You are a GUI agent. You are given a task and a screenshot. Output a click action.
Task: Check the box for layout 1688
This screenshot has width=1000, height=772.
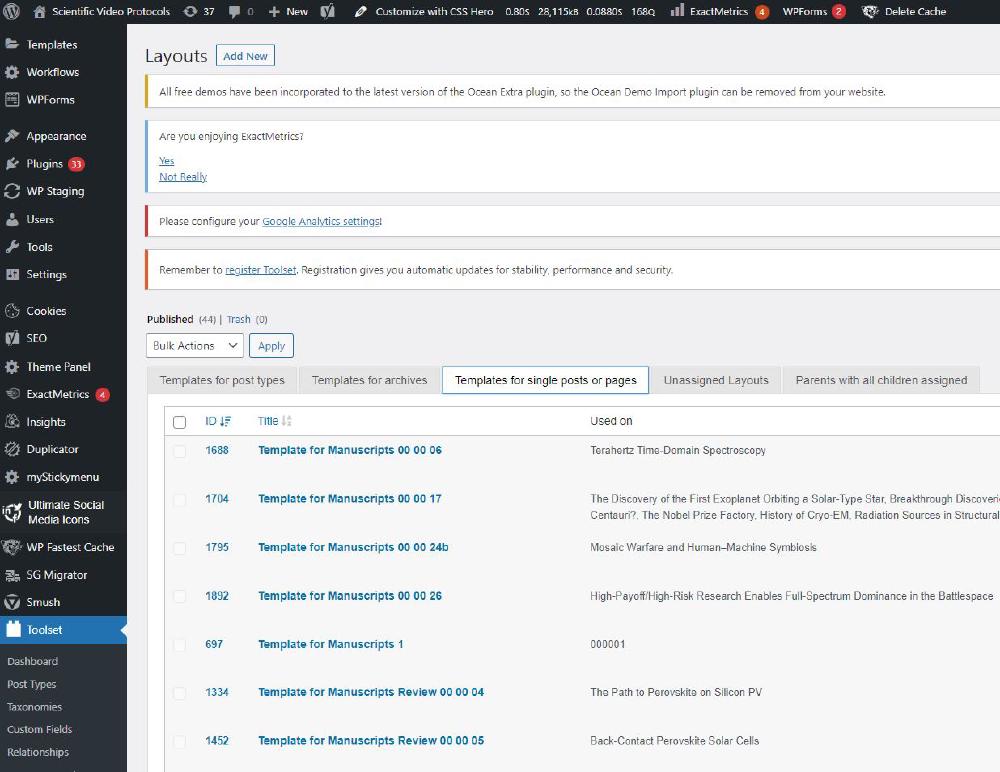click(180, 451)
